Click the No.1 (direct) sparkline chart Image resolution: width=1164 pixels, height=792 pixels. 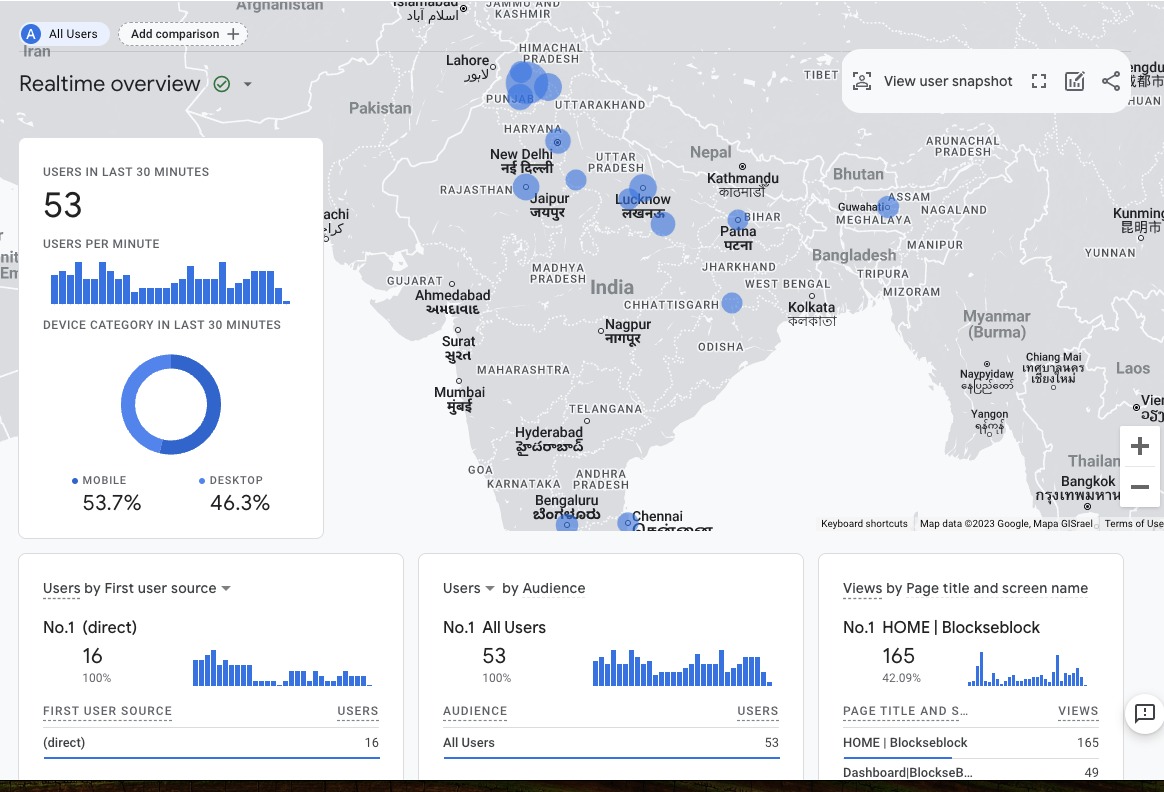[282, 668]
